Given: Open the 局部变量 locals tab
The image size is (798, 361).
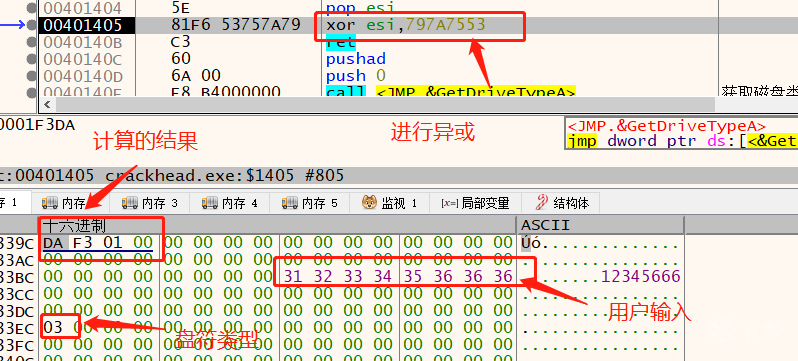Looking at the screenshot, I should pos(475,203).
